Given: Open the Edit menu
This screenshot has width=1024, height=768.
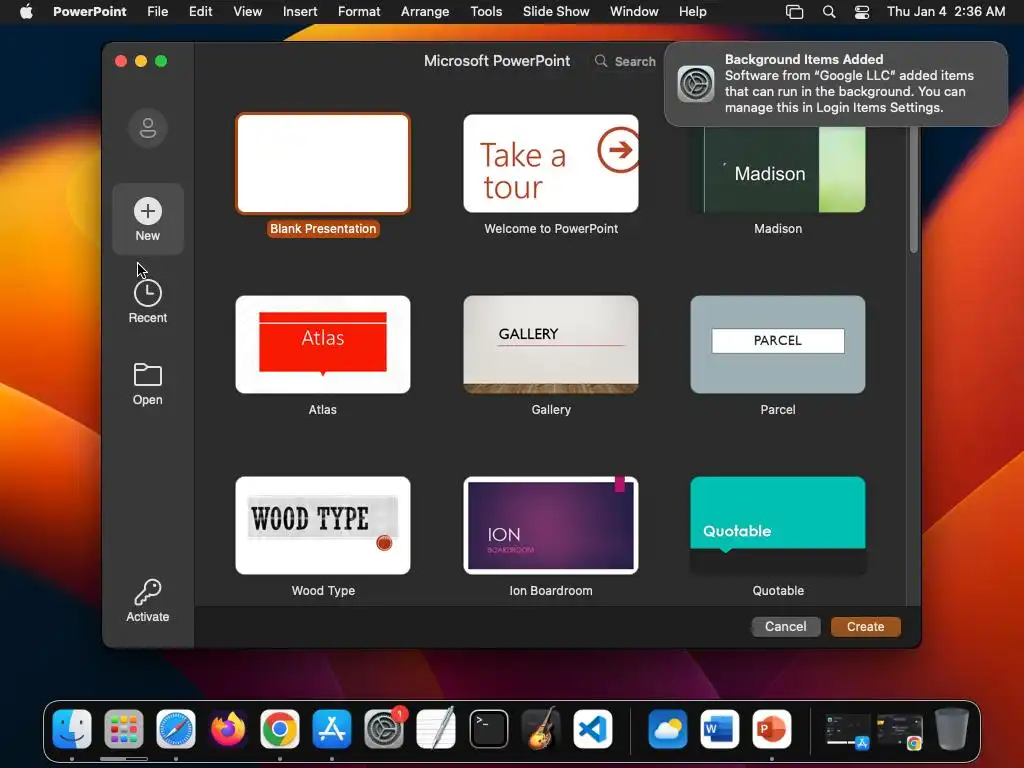Looking at the screenshot, I should 200,12.
